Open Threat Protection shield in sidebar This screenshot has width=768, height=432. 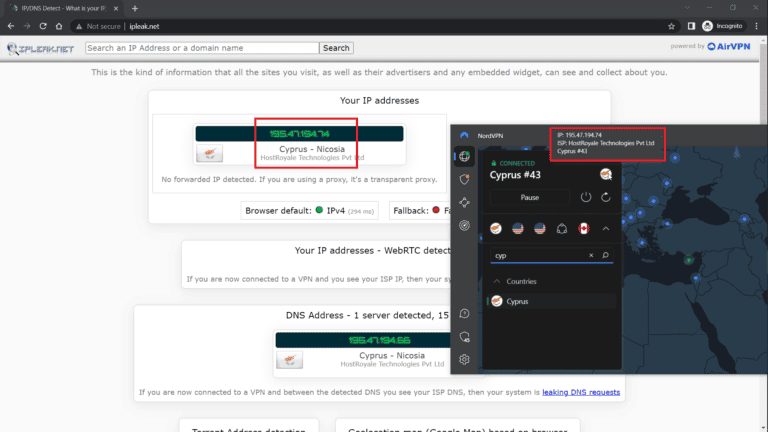pos(464,179)
